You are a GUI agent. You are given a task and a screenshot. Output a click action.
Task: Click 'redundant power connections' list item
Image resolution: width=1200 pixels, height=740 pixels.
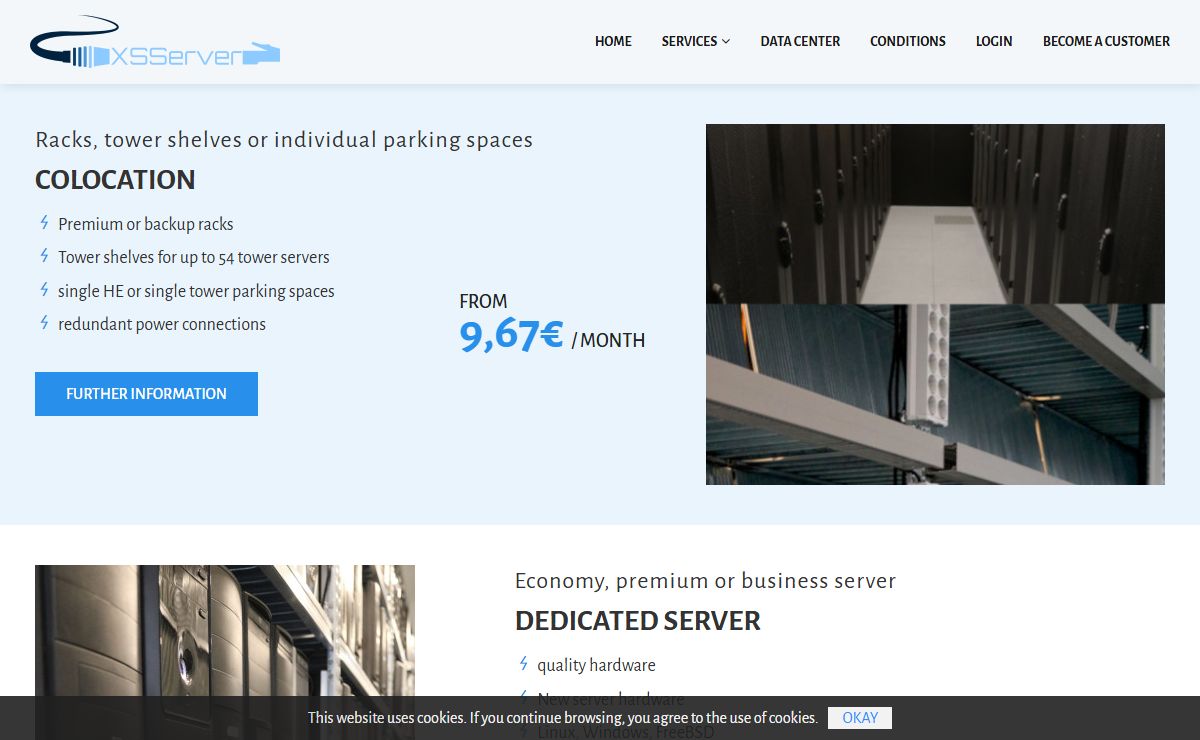click(162, 324)
